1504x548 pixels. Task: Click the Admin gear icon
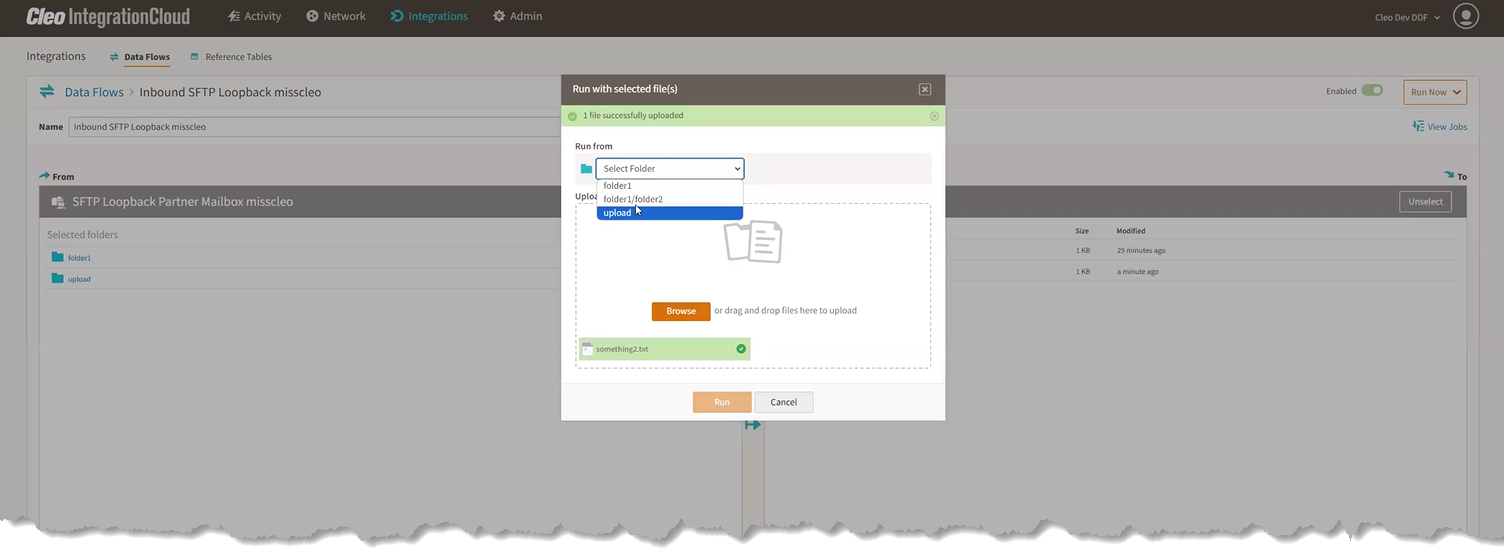[x=499, y=16]
